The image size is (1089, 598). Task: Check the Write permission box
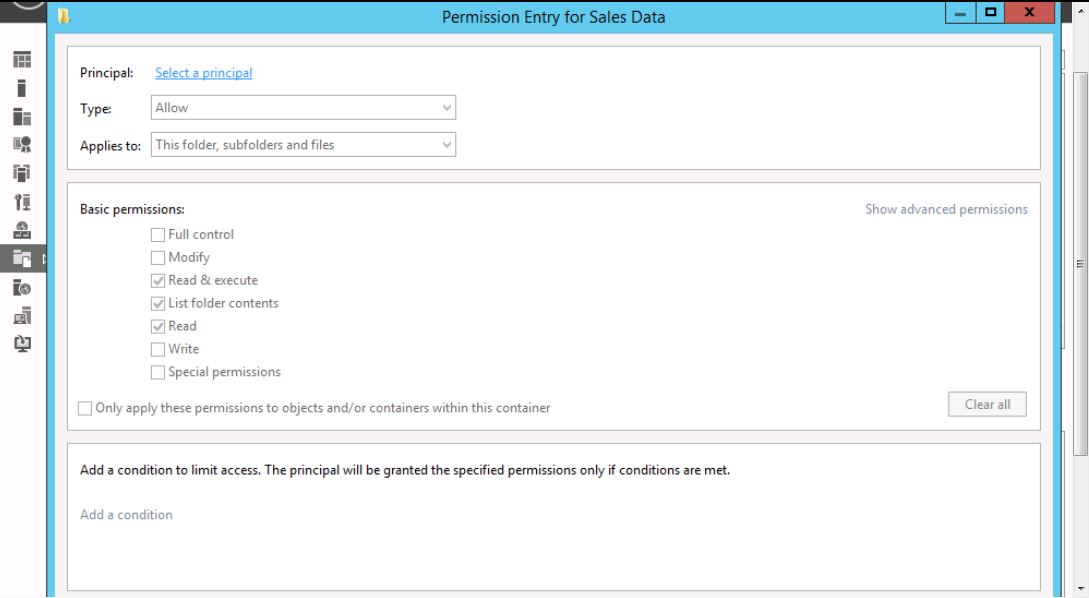click(158, 349)
